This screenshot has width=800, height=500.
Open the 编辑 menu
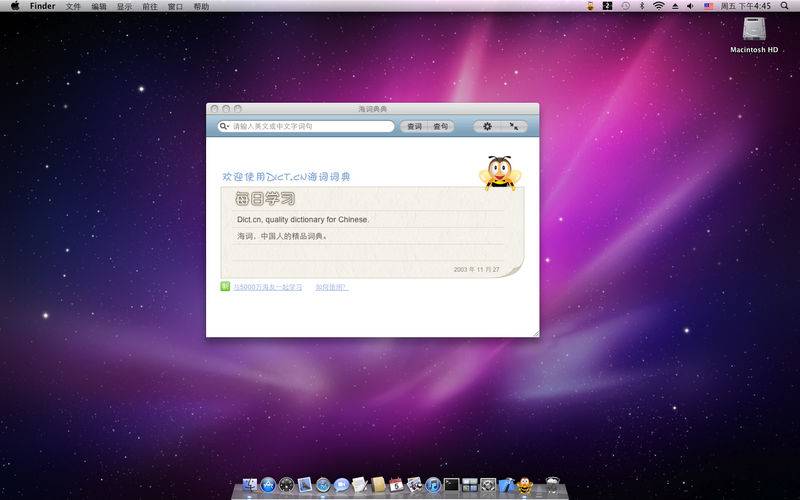(98, 7)
